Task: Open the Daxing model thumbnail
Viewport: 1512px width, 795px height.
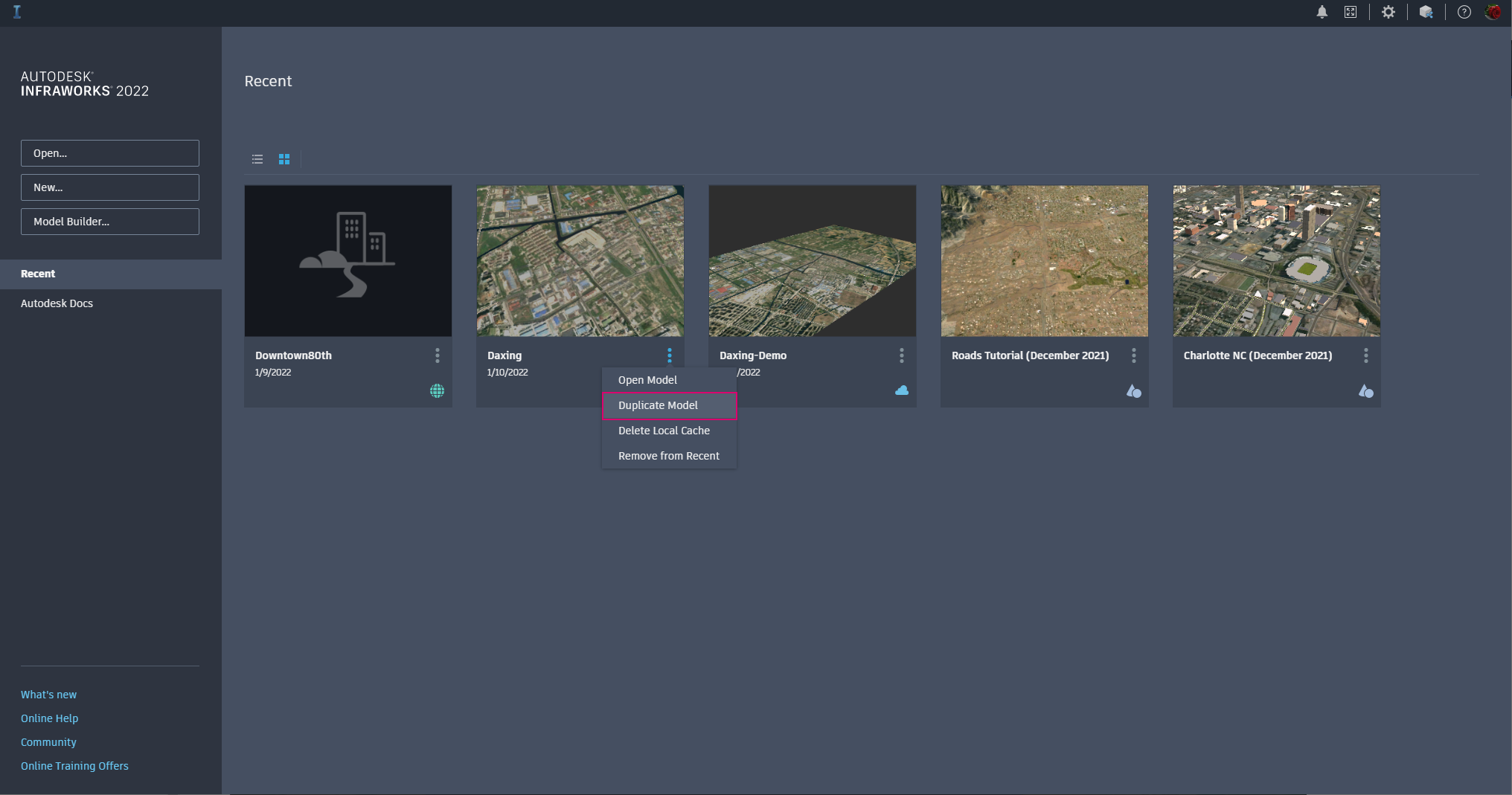Action: tap(580, 261)
